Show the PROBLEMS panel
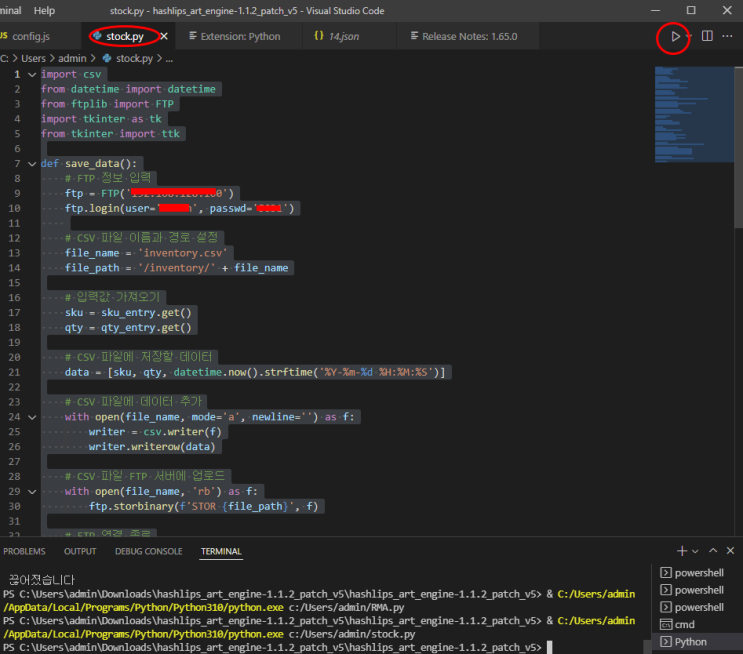The height and width of the screenshot is (654, 743). click(24, 551)
